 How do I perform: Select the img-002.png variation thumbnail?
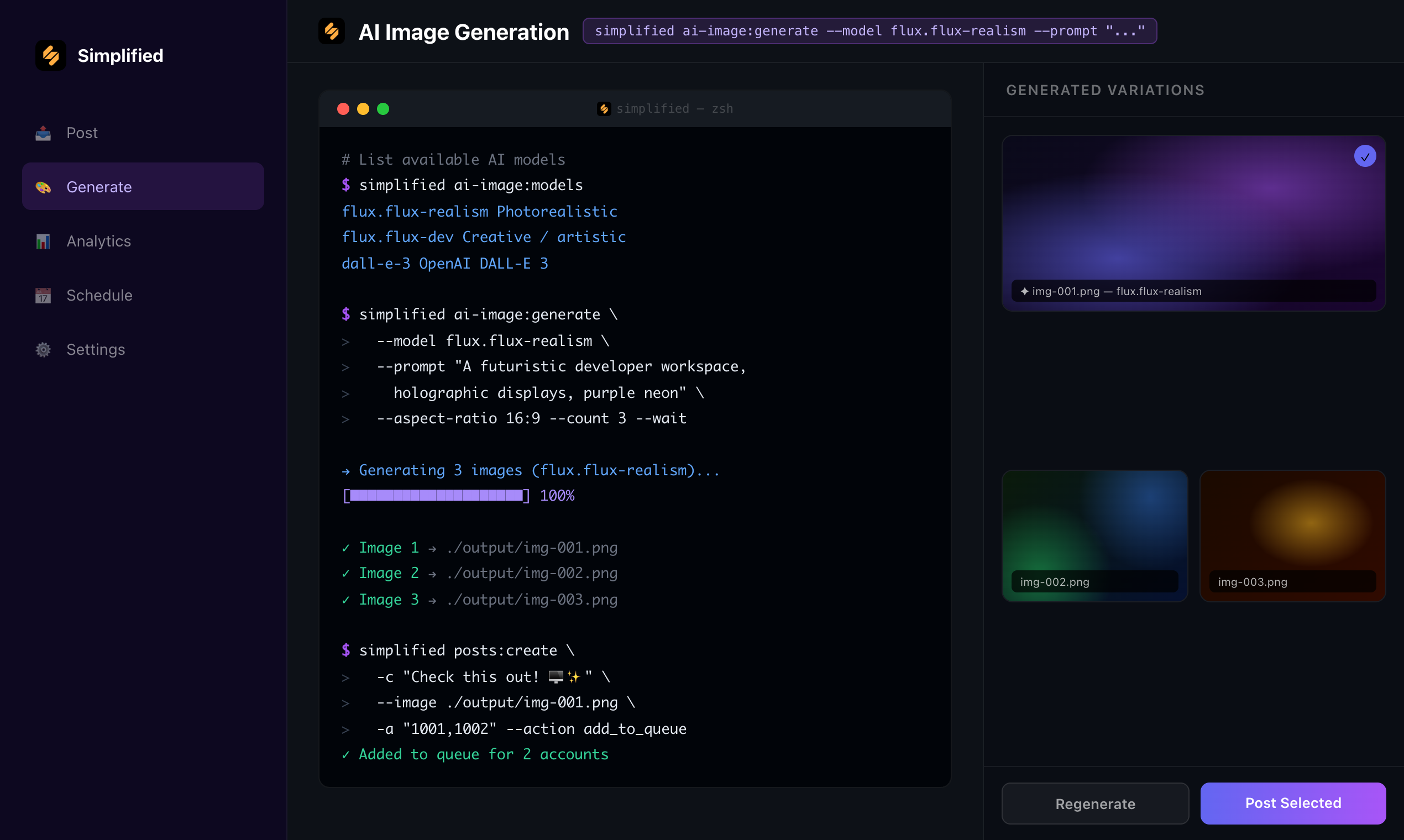(1094, 535)
